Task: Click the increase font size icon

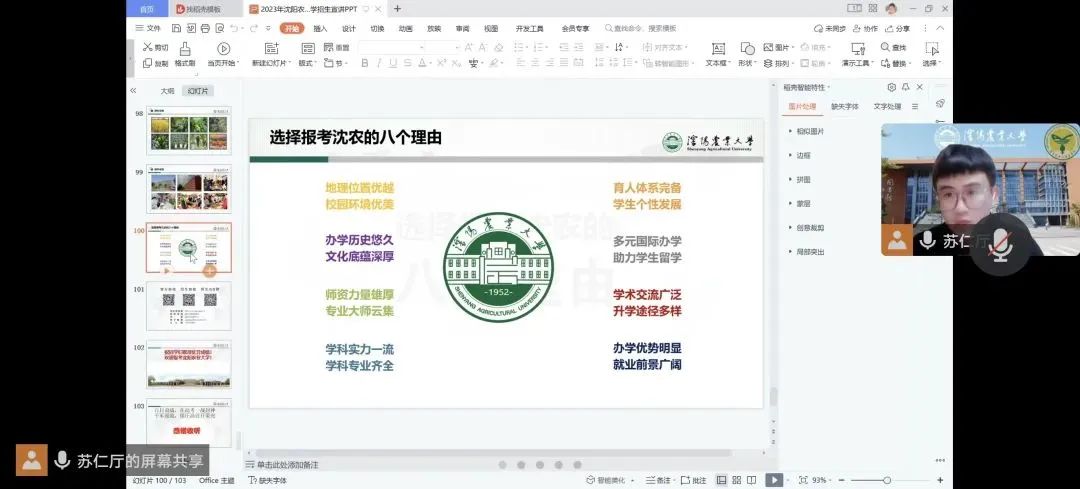Action: tap(468, 48)
